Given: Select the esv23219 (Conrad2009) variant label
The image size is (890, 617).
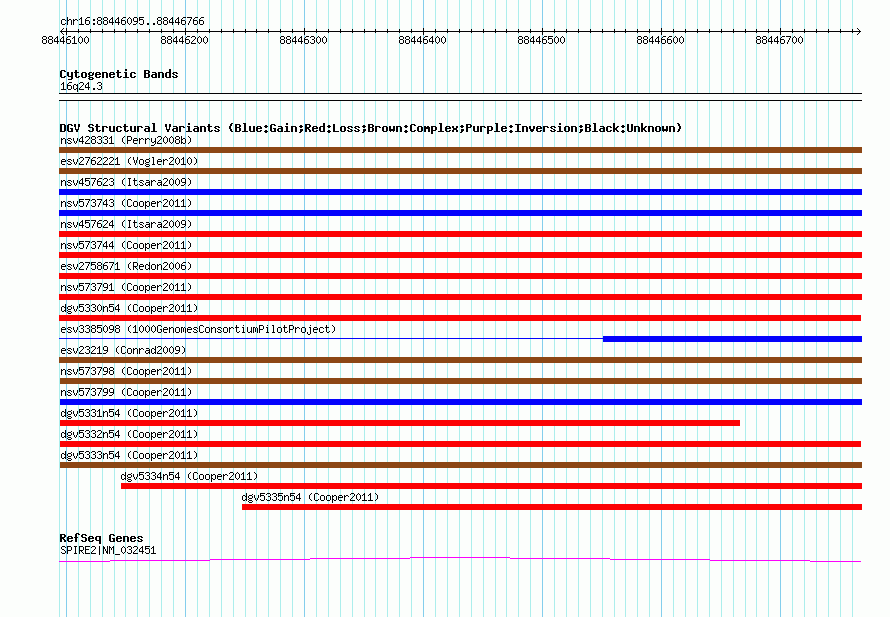Looking at the screenshot, I should [123, 350].
